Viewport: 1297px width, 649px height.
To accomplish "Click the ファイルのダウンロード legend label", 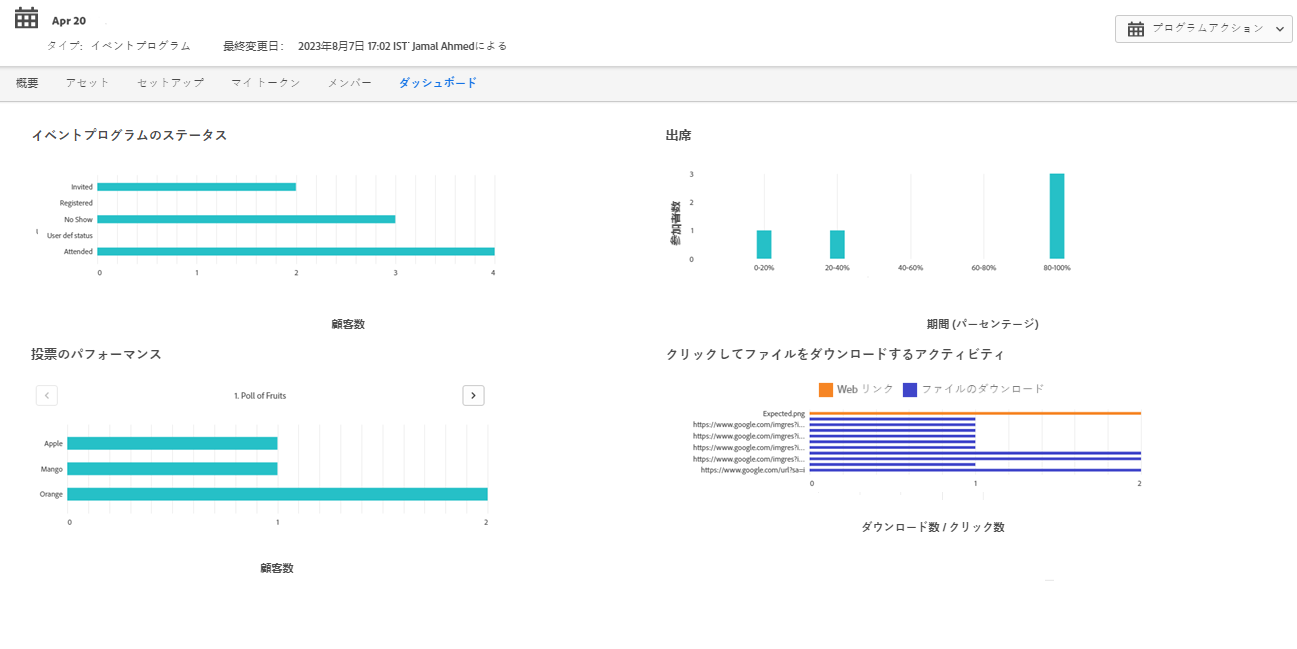I will [x=982, y=389].
